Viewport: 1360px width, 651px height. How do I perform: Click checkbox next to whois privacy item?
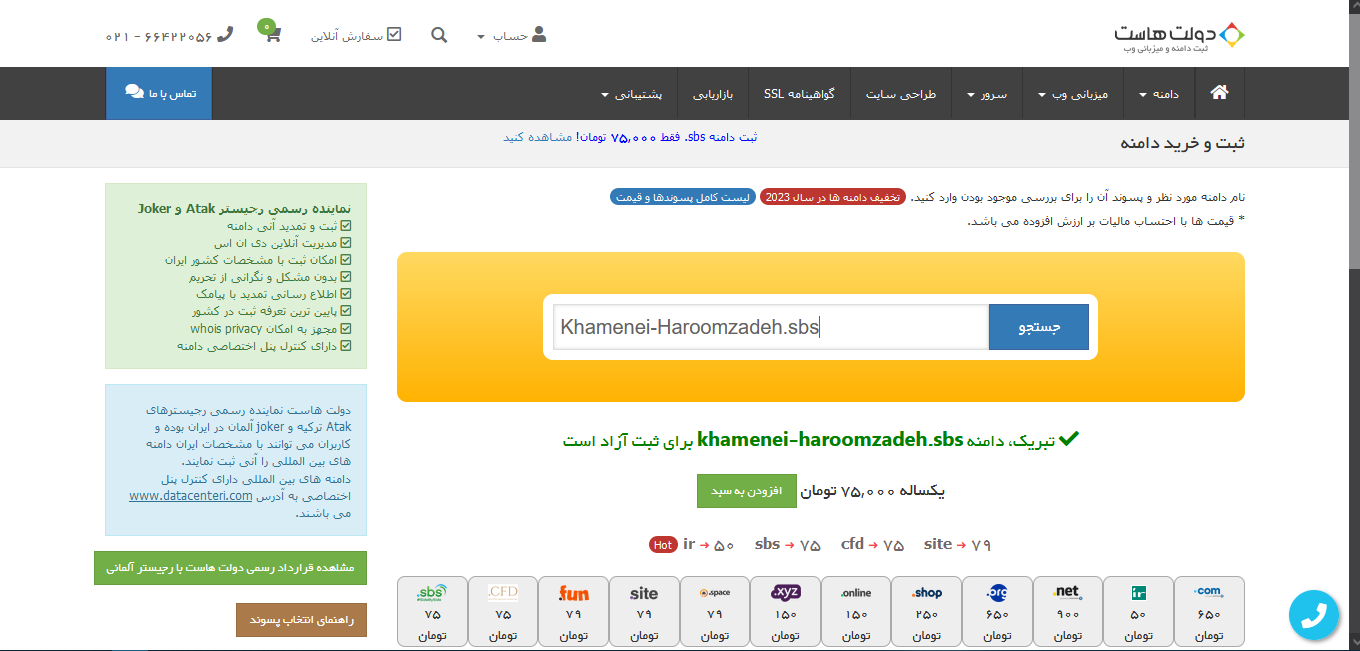(346, 328)
